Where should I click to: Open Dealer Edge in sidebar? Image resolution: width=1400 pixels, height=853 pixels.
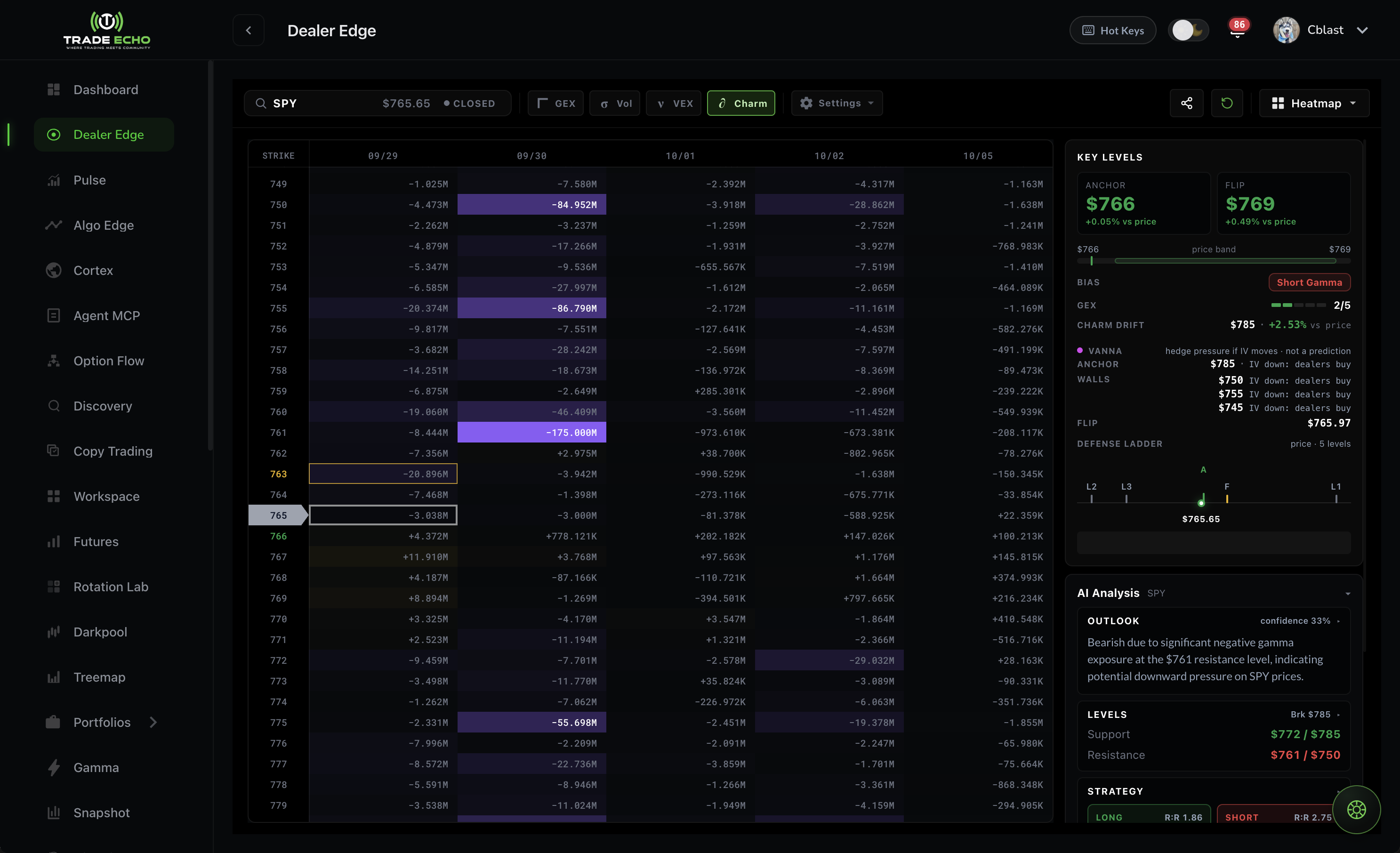pyautogui.click(x=104, y=135)
